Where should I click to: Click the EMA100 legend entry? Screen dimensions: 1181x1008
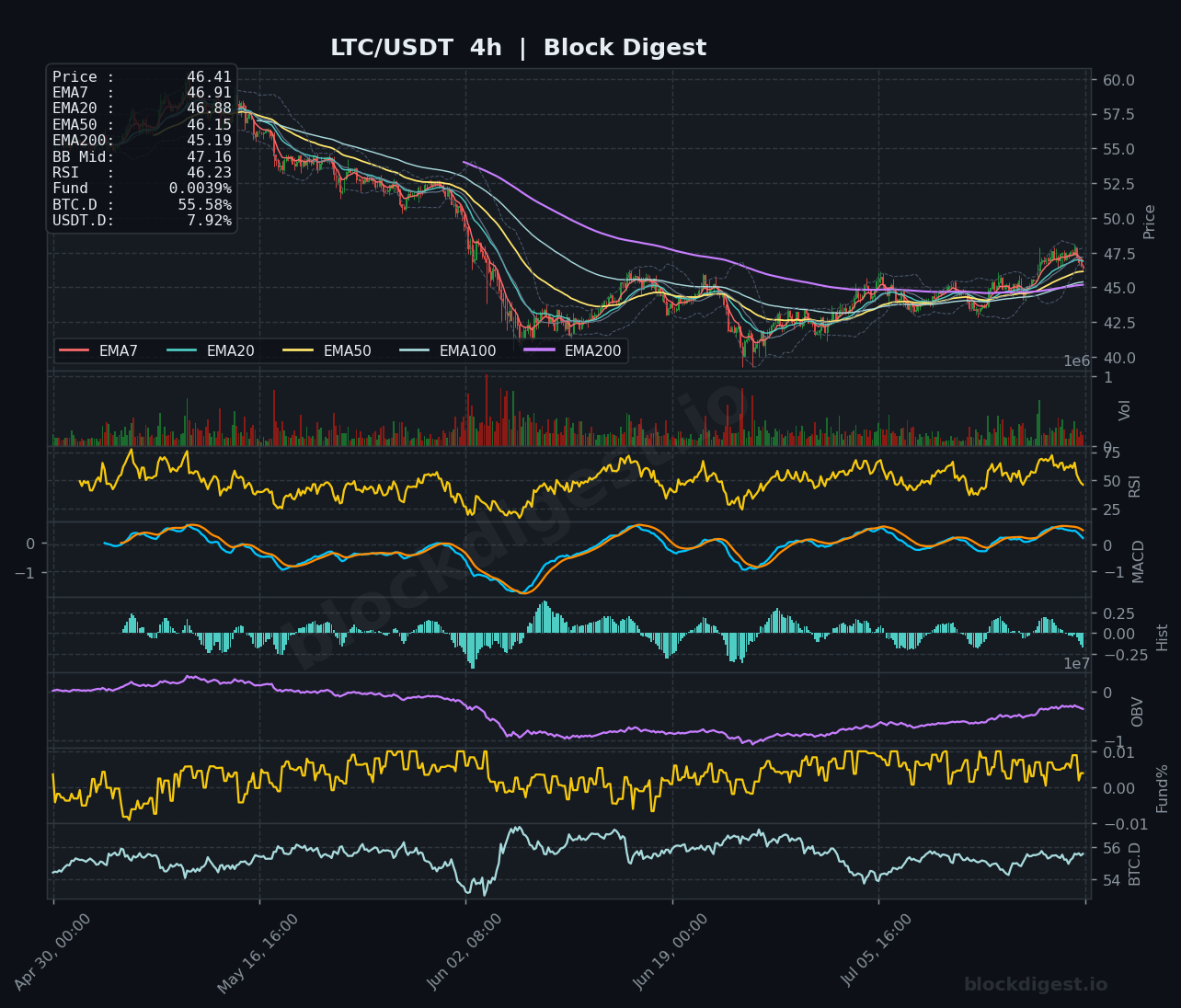pyautogui.click(x=448, y=350)
